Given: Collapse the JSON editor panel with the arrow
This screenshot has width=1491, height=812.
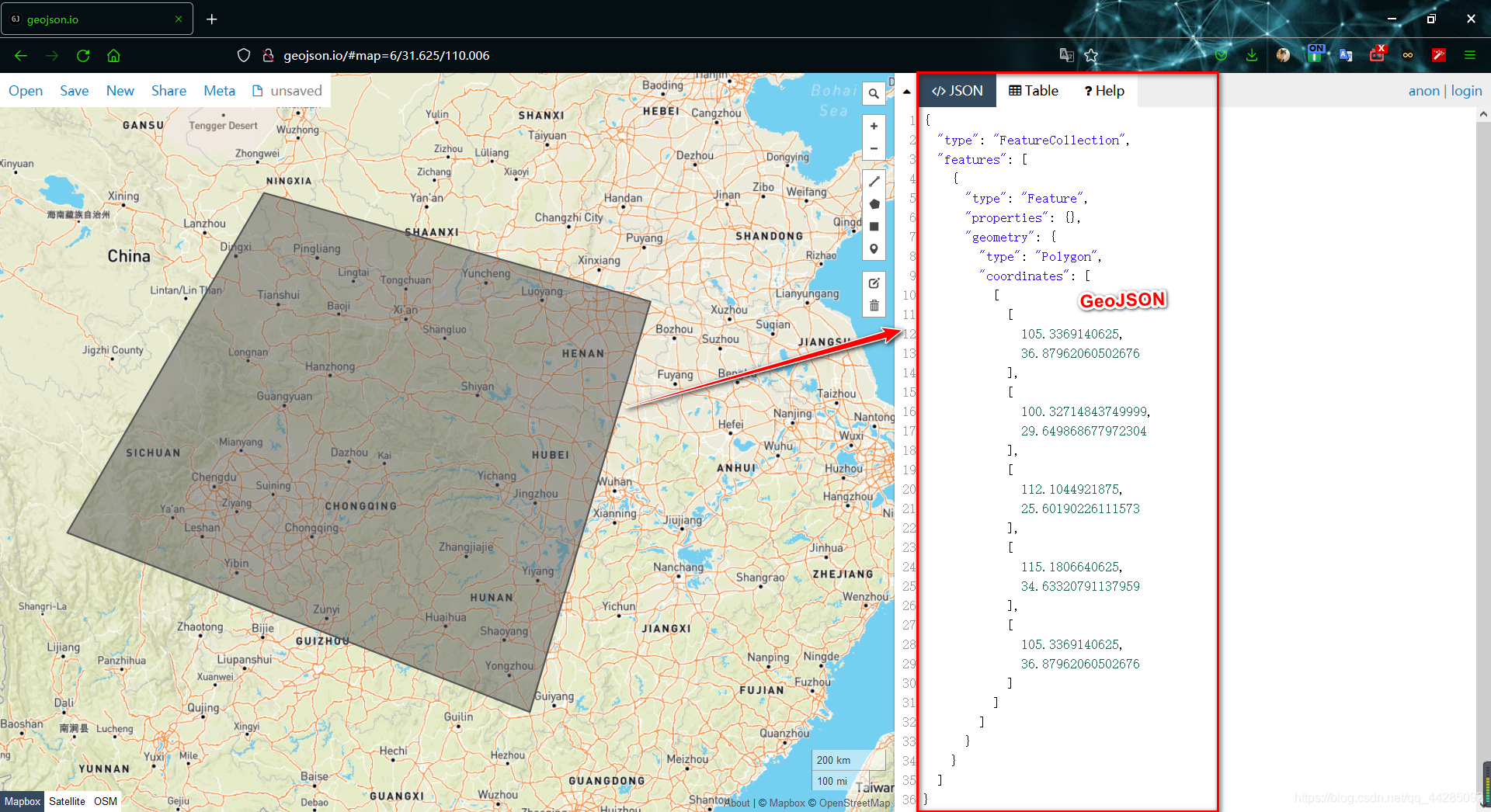Looking at the screenshot, I should point(906,91).
